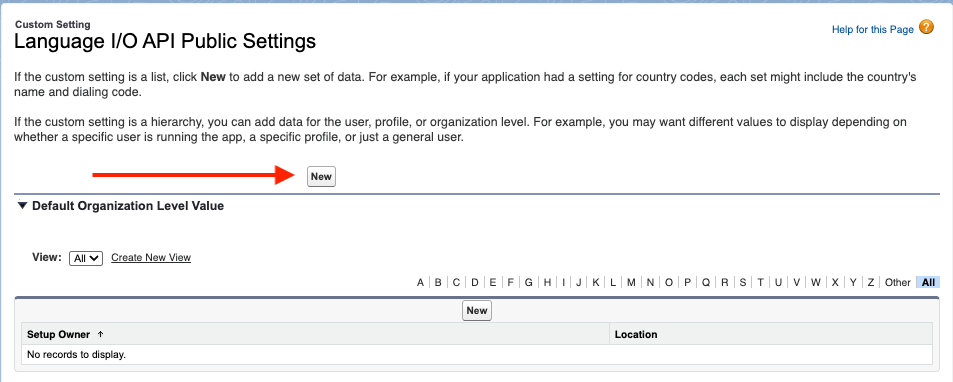Filter records by letter W
The image size is (953, 382).
(x=816, y=282)
